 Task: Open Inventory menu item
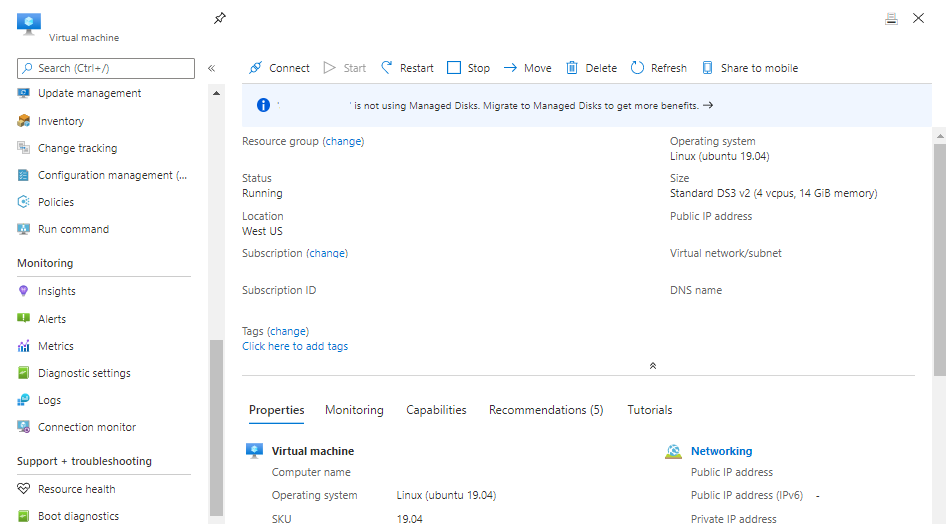coord(60,121)
